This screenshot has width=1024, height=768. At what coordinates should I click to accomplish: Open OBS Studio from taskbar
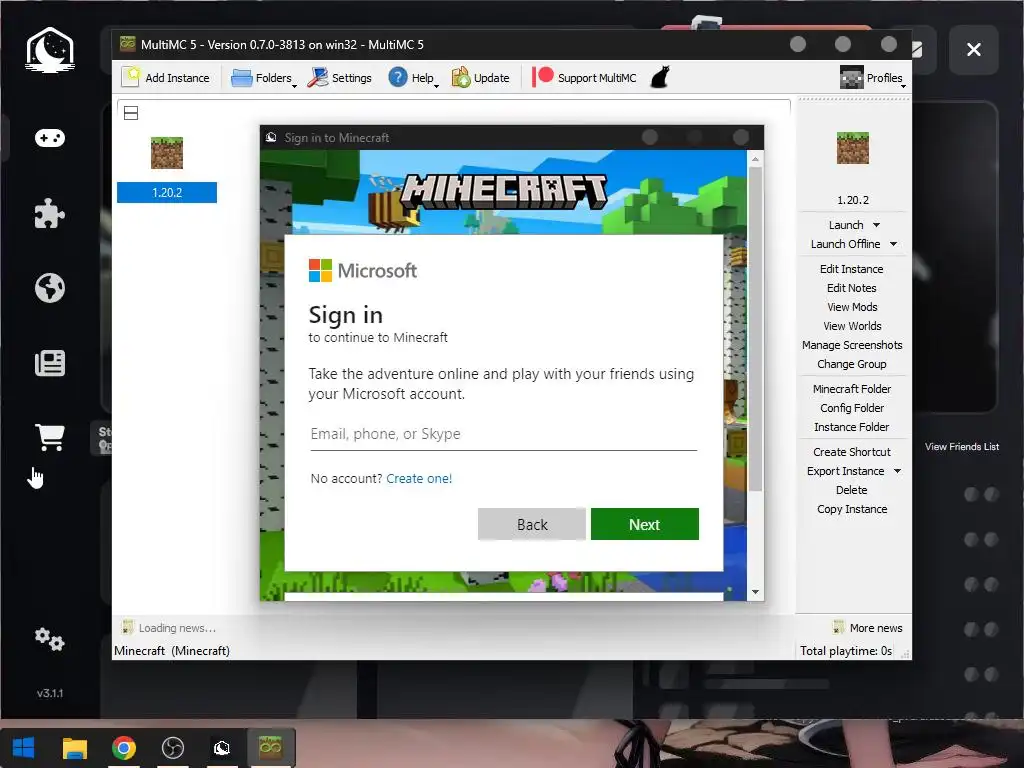click(x=172, y=748)
